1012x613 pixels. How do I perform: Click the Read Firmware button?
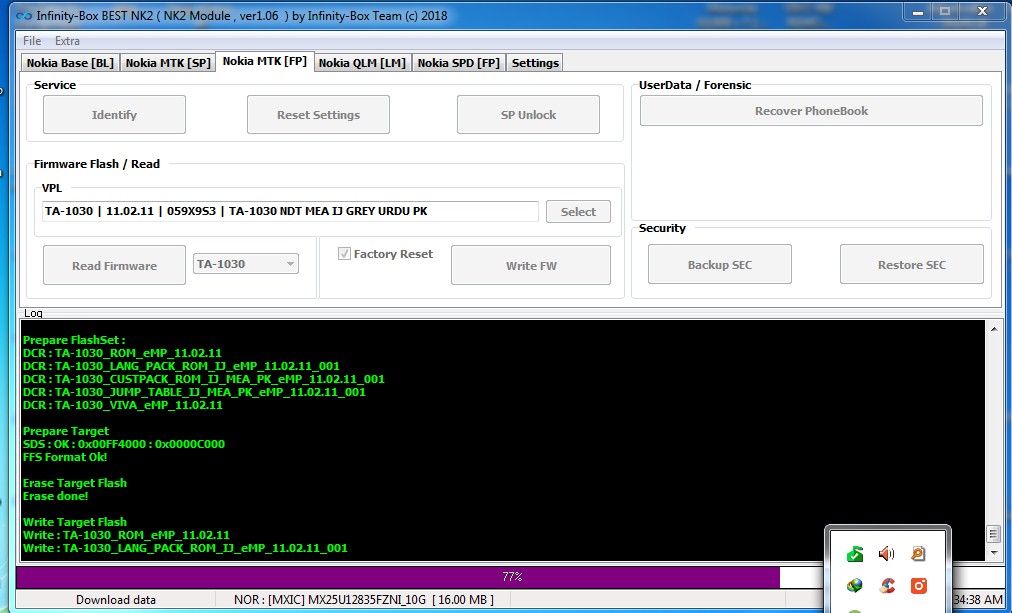(x=114, y=265)
